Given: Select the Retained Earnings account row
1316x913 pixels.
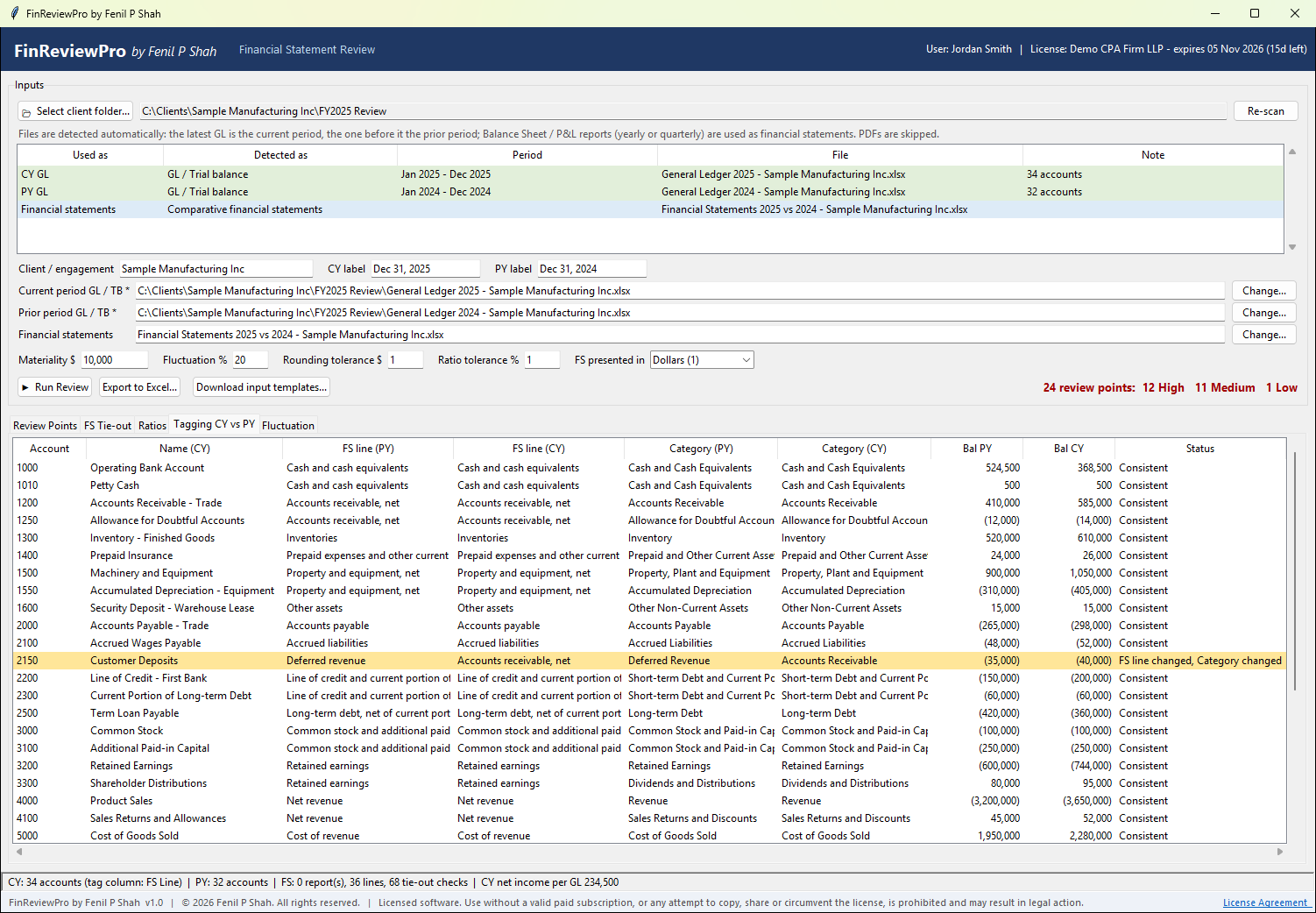Looking at the screenshot, I should 649,766.
